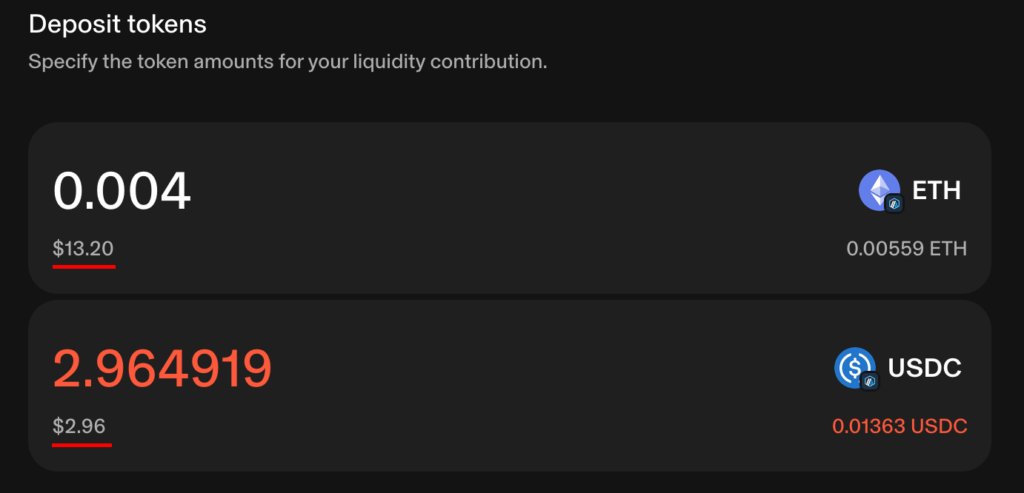Select the USDC token label
The width and height of the screenshot is (1024, 493).
point(924,368)
